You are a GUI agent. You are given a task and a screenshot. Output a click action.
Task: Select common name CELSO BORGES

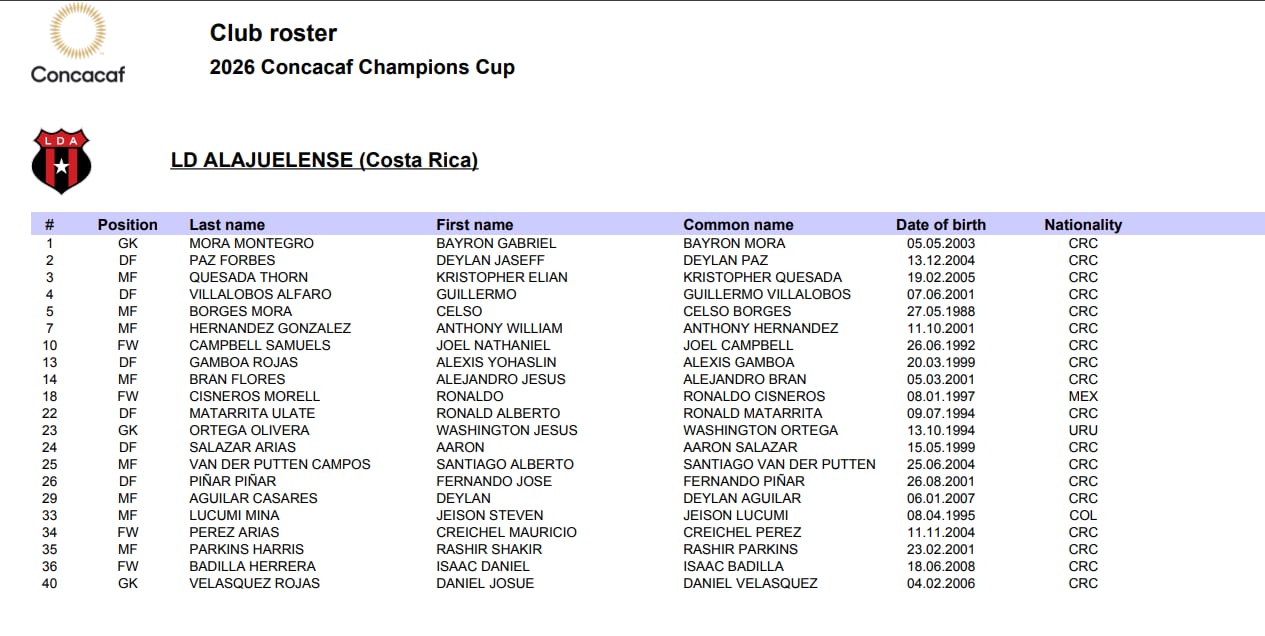[x=737, y=311]
